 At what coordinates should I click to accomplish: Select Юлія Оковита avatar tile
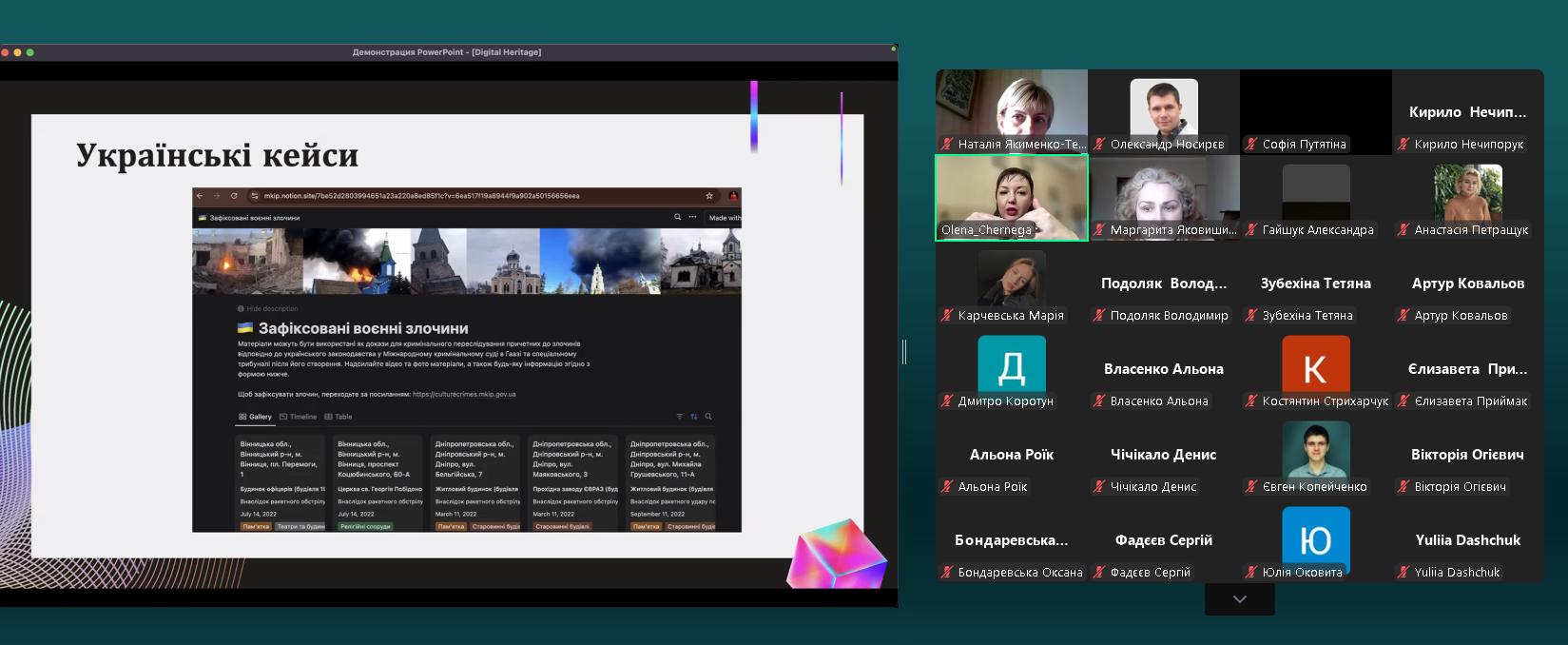[1316, 540]
